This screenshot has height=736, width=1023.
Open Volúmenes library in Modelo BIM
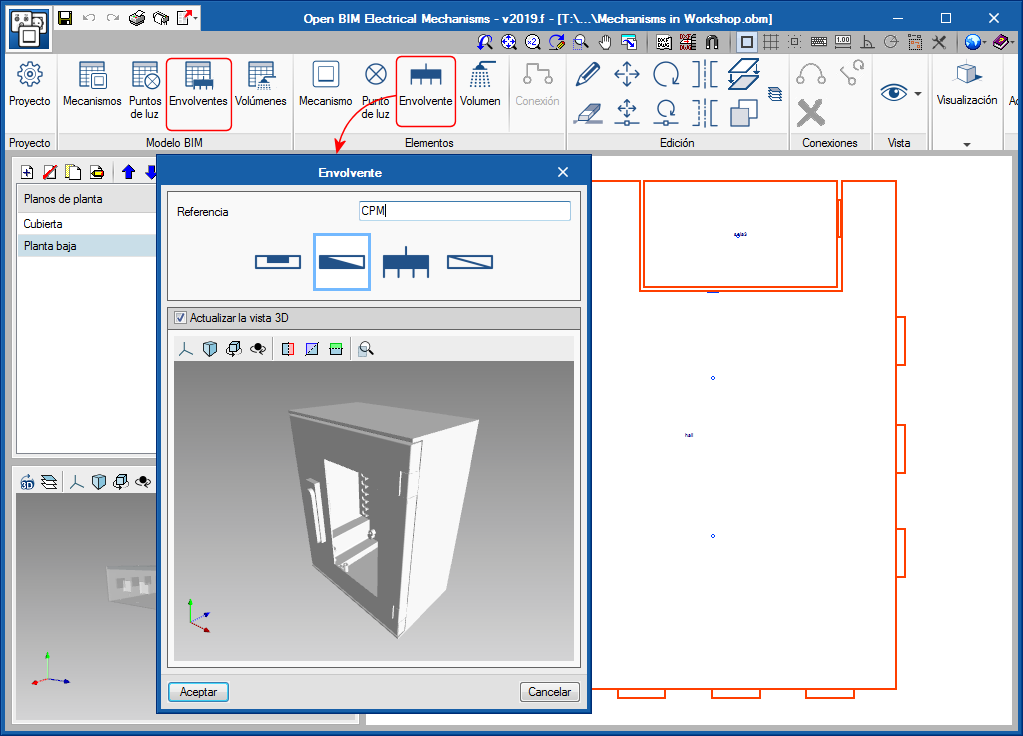pyautogui.click(x=261, y=84)
